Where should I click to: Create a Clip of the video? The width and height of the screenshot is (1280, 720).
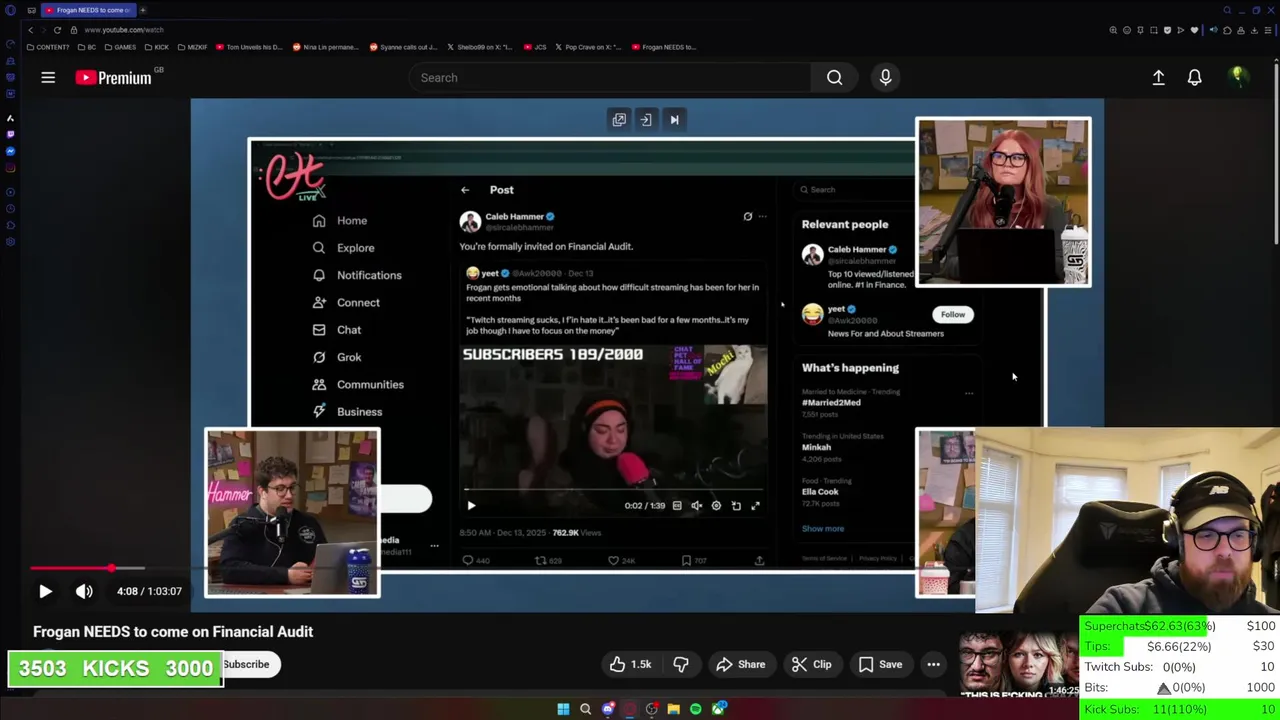pos(811,664)
